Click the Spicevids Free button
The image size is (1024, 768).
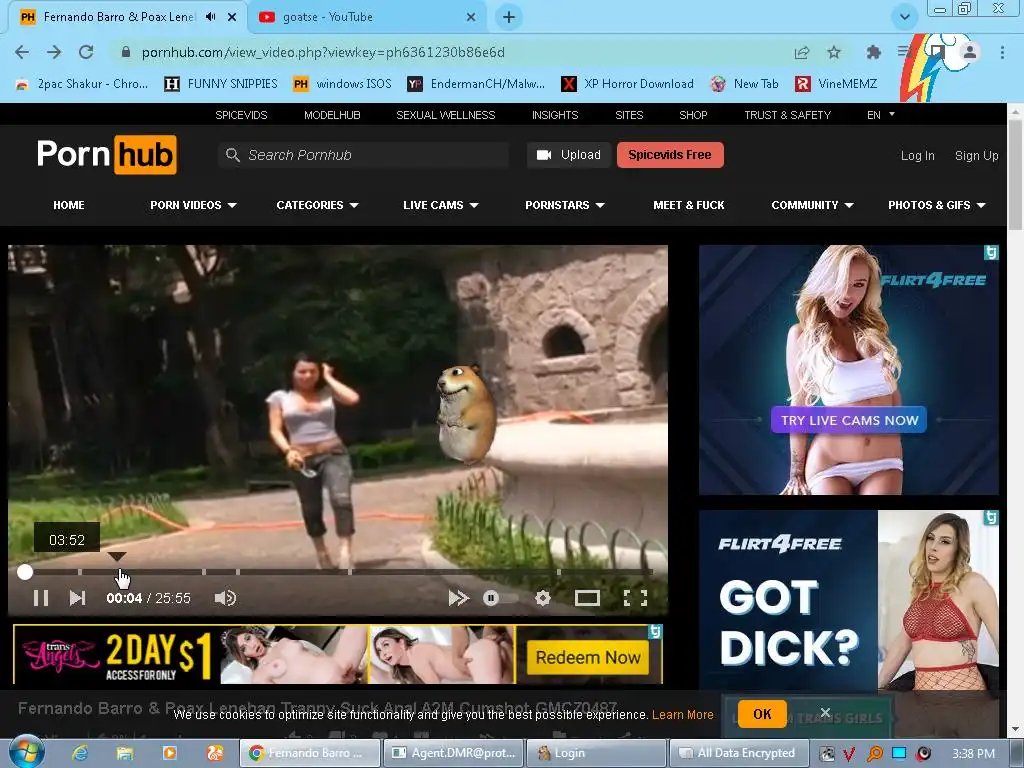tap(670, 155)
